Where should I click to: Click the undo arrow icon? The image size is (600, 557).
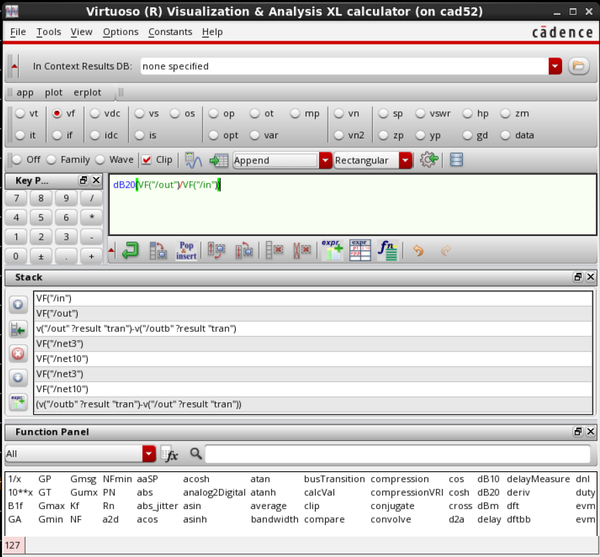point(418,250)
